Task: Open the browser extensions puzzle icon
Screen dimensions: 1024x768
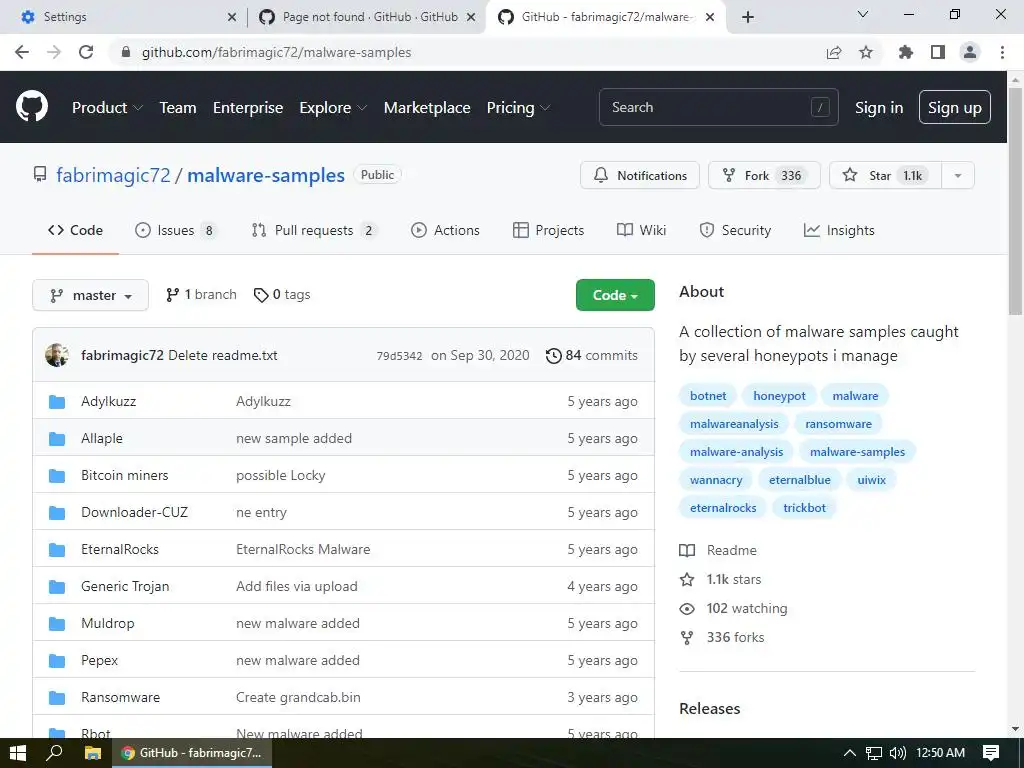Action: coord(906,52)
